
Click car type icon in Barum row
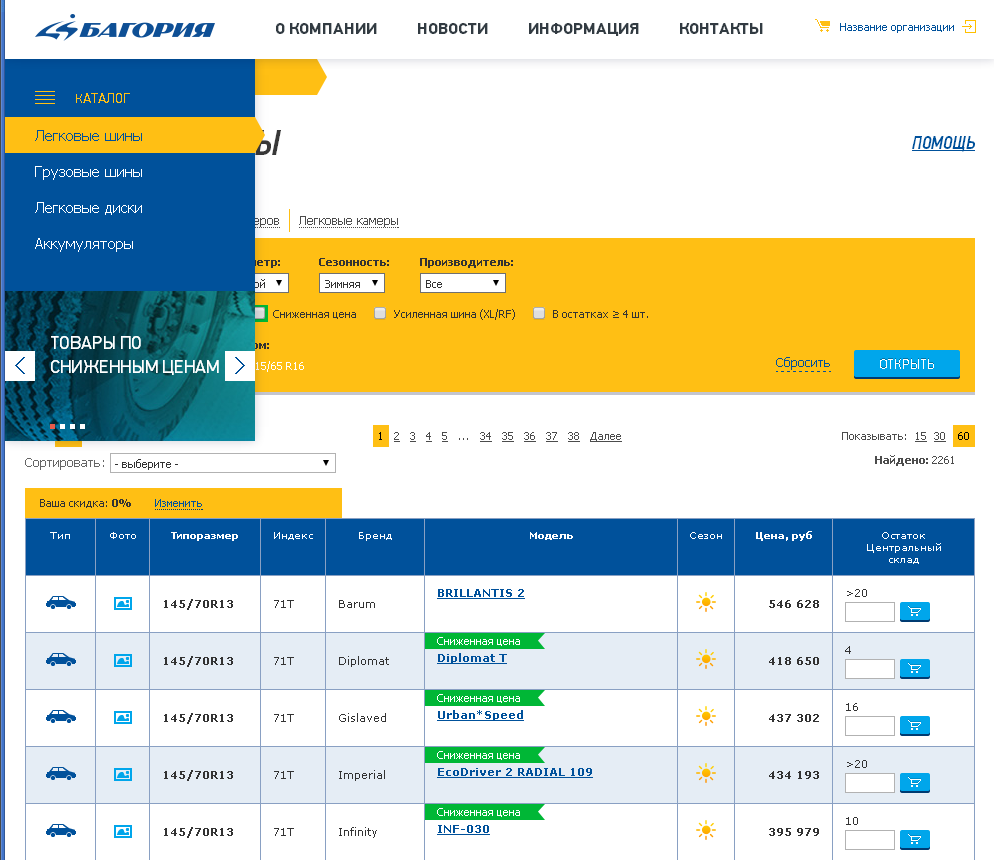point(61,603)
